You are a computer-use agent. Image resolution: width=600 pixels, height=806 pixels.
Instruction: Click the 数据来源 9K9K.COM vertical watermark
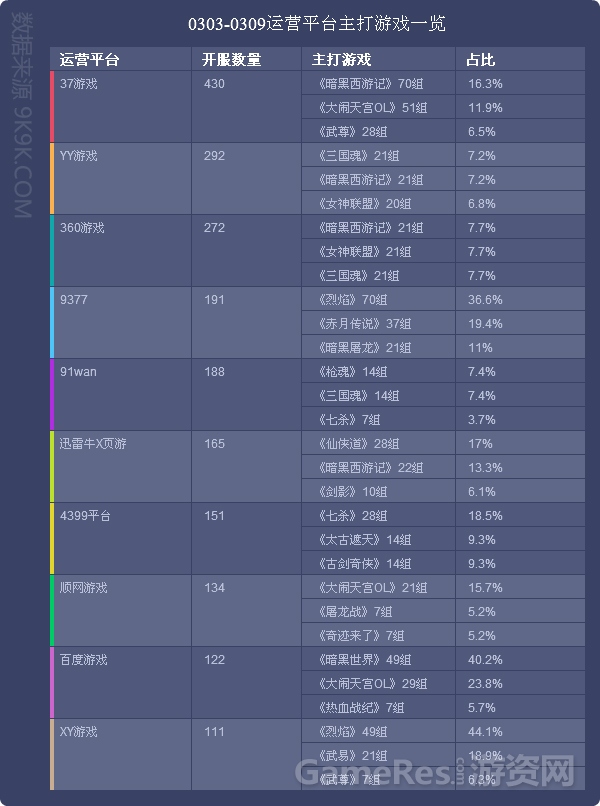click(23, 116)
